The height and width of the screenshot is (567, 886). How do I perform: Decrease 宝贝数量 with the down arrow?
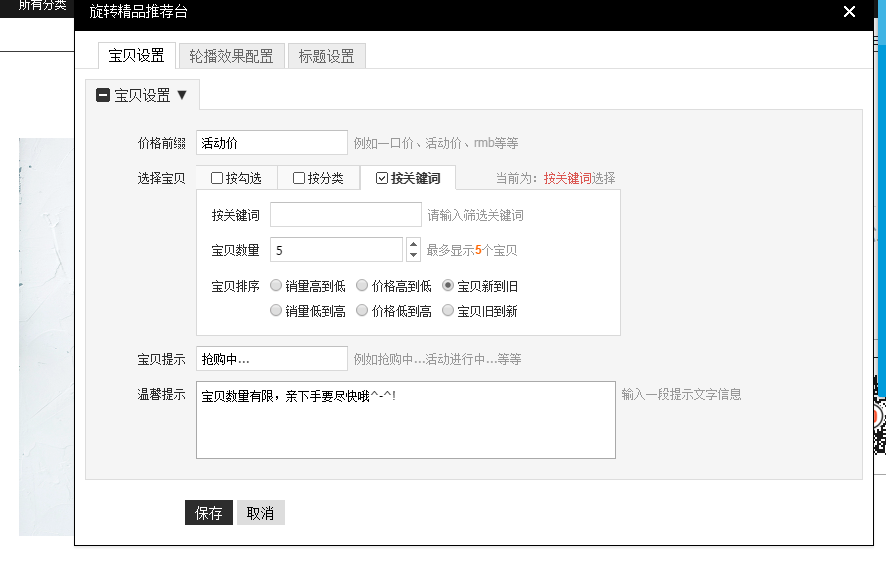point(413,255)
